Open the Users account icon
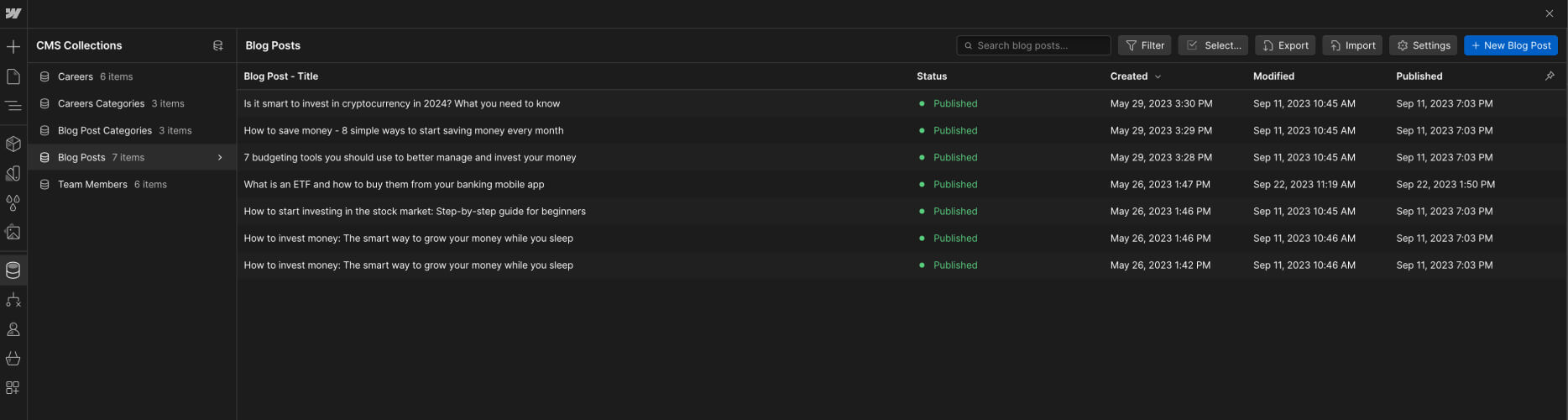This screenshot has width=1568, height=420. pos(13,329)
